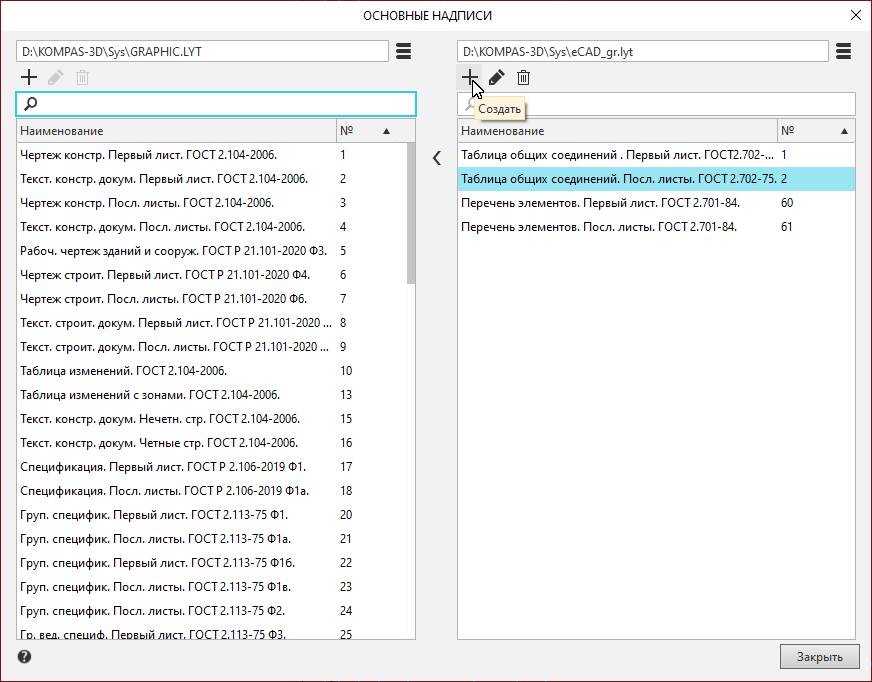The image size is (872, 682).
Task: Click the trash delete icon in right panel
Action: coord(523,77)
